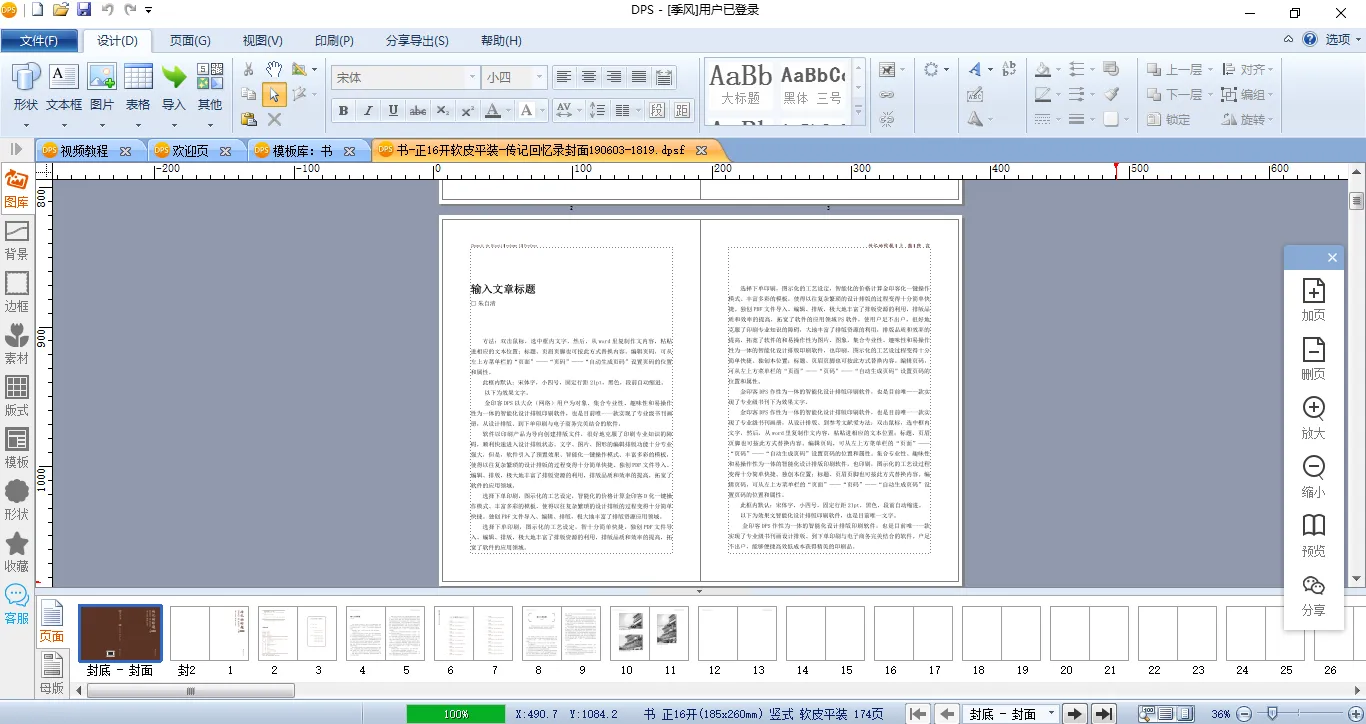1366x724 pixels.
Task: Toggle bold text formatting
Action: pyautogui.click(x=343, y=111)
